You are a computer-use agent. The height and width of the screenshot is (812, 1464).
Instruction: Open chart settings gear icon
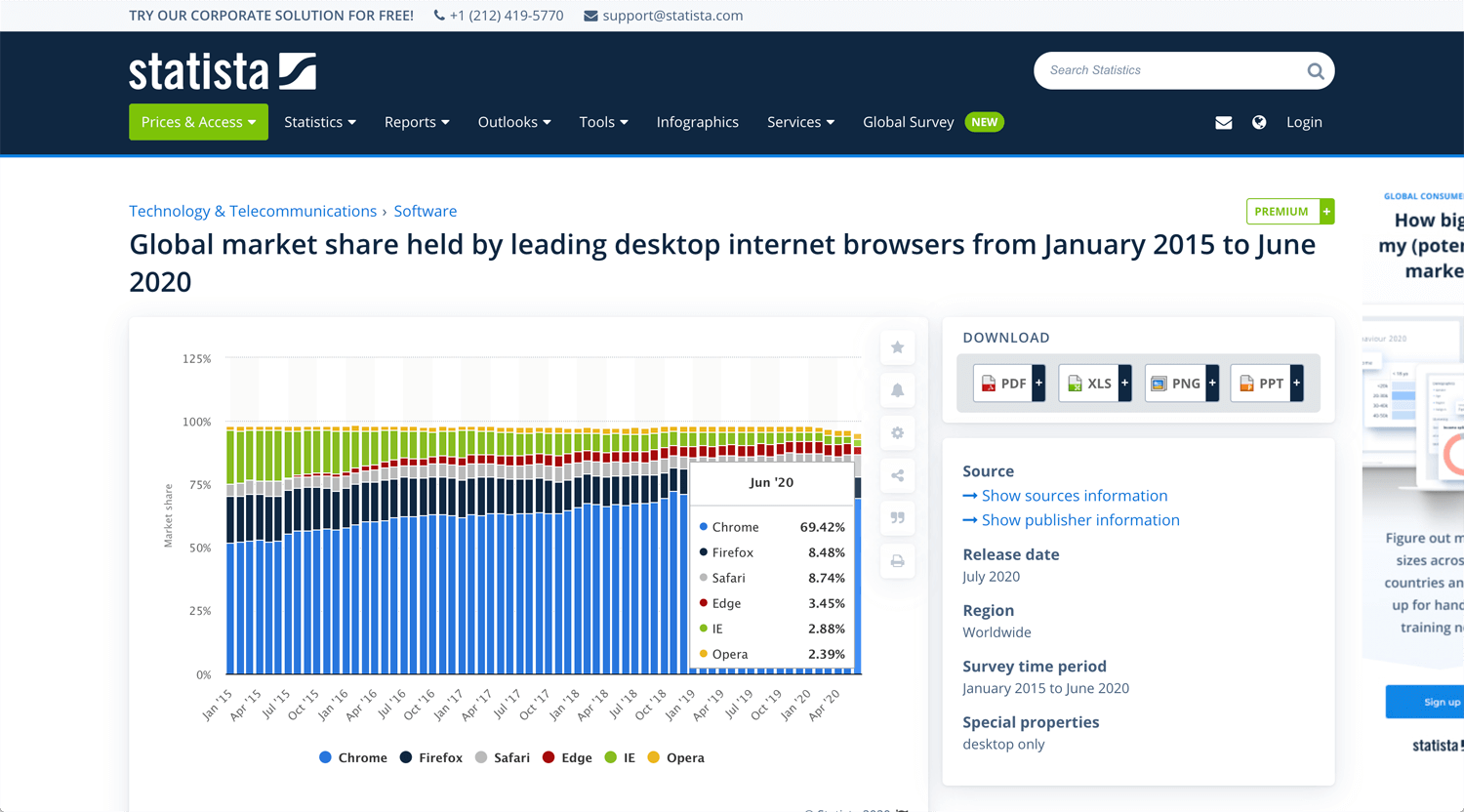pos(897,433)
